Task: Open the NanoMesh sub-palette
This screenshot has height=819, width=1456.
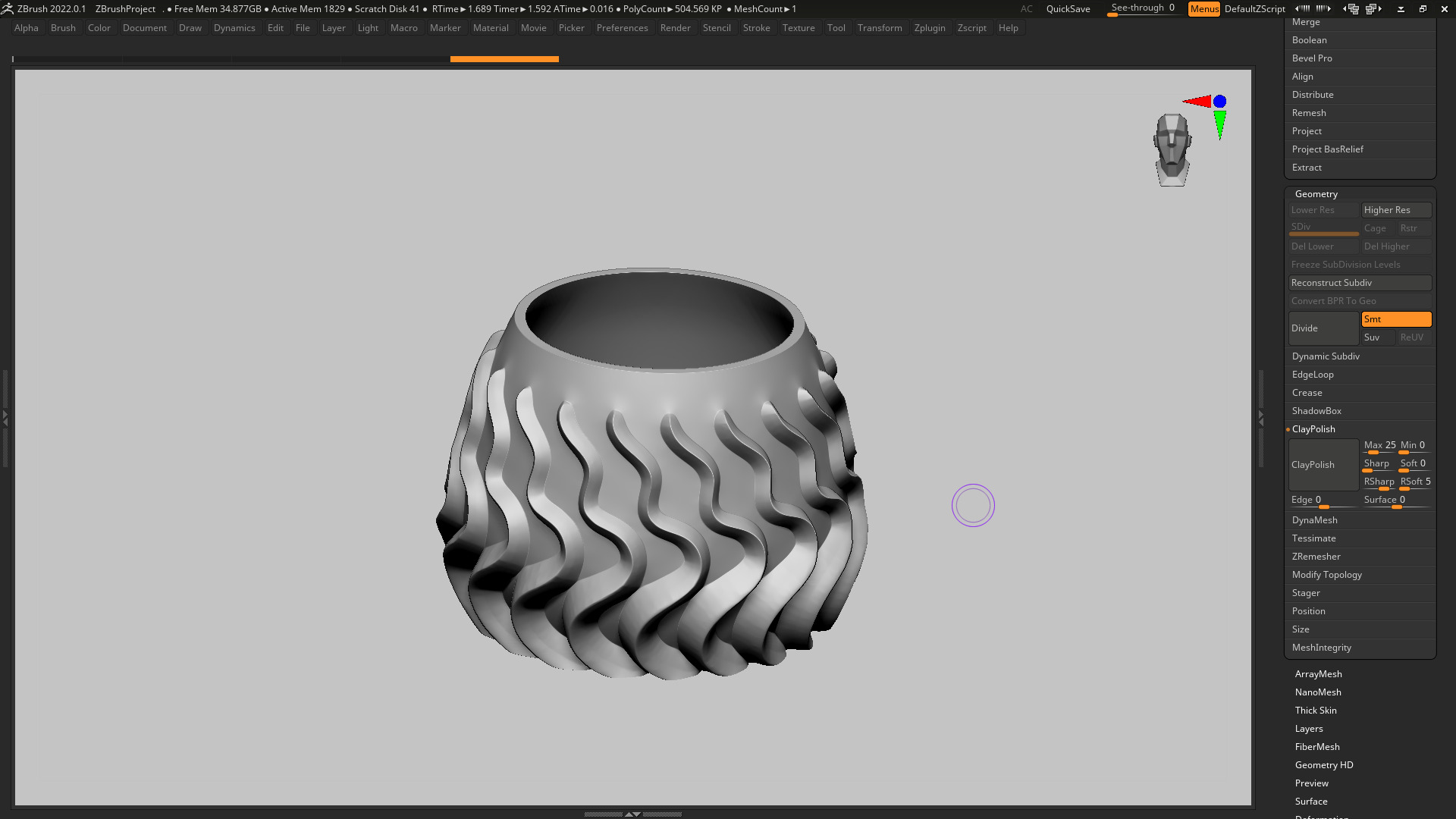Action: pos(1318,692)
